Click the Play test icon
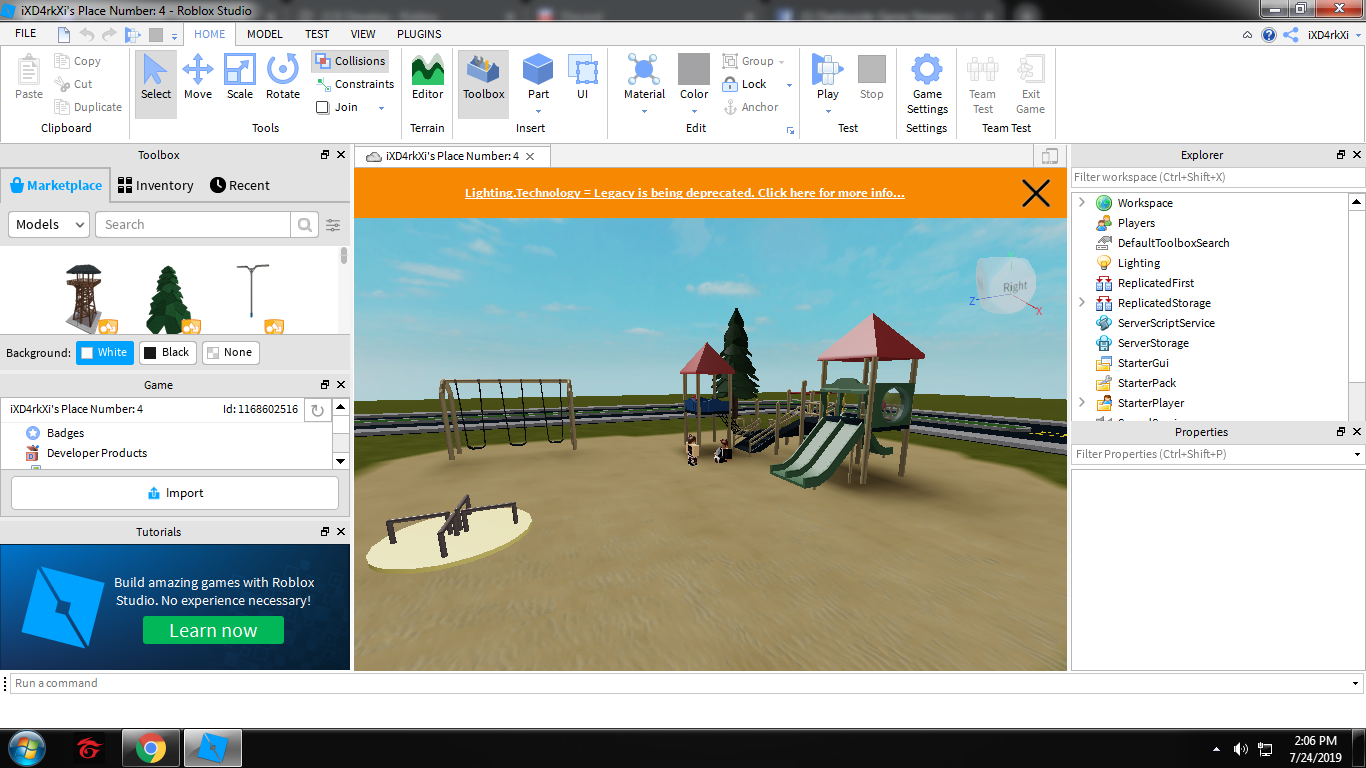 click(x=828, y=70)
